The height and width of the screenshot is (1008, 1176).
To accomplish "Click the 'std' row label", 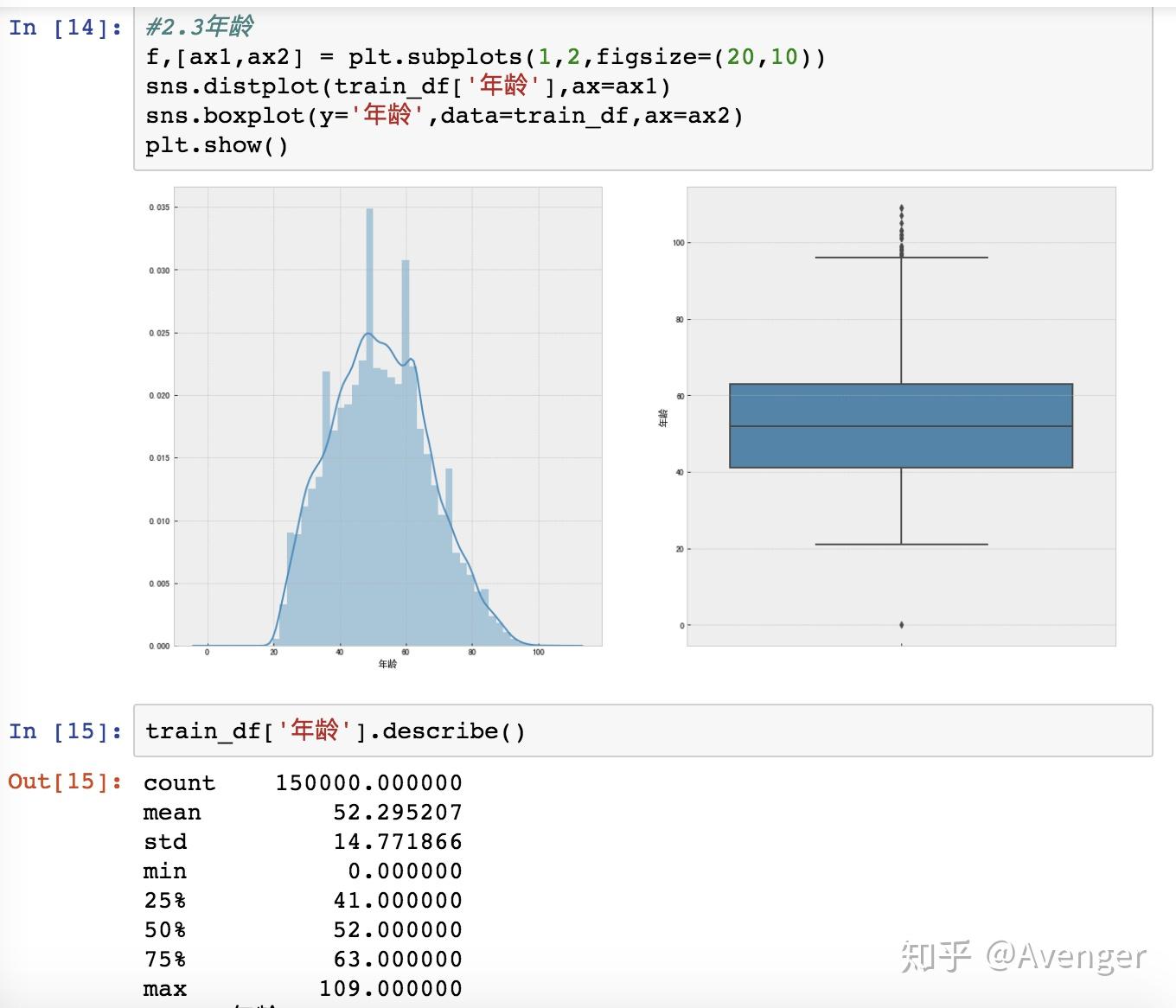I will coord(165,841).
